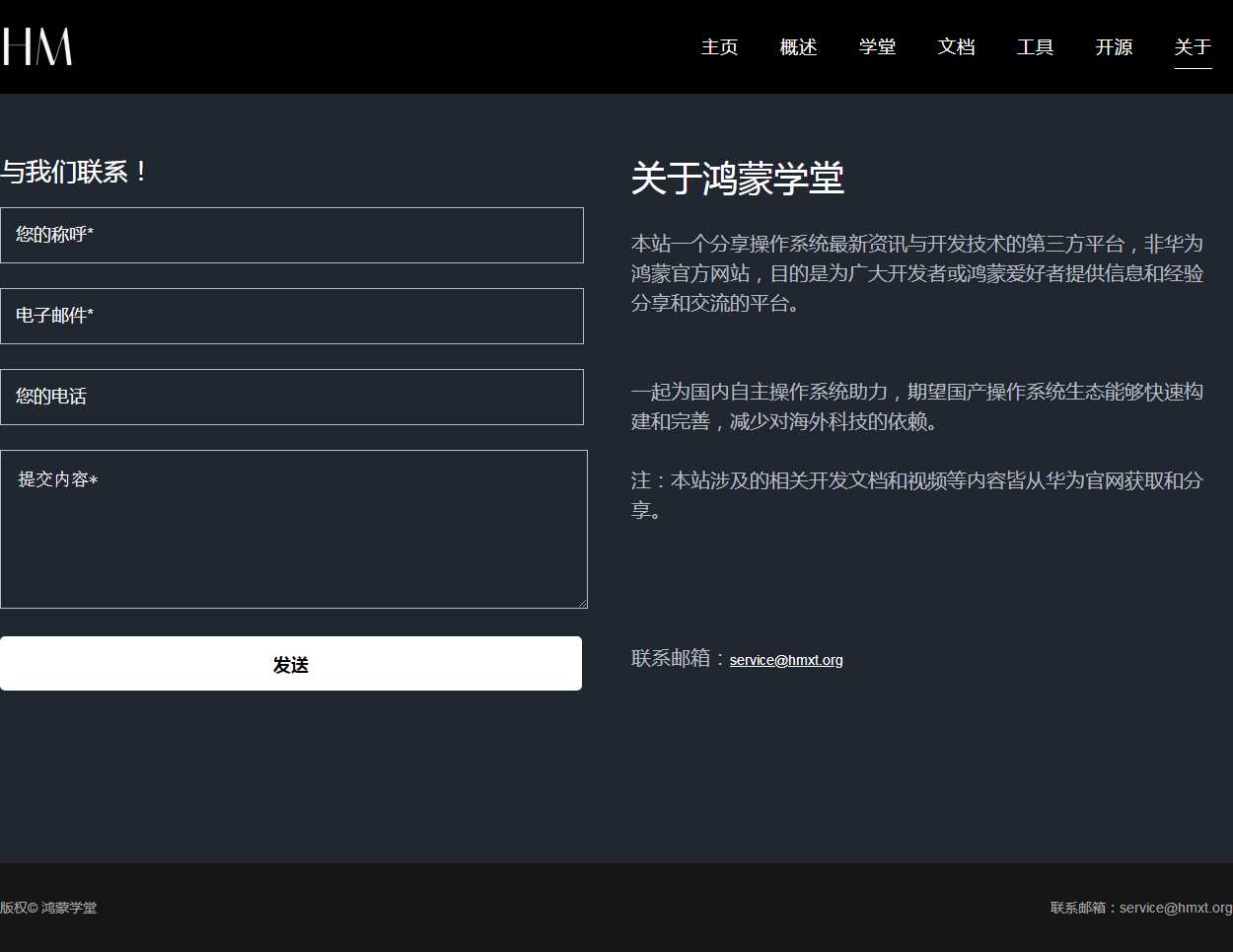Click into the 电子邮件 input field
1233x952 pixels.
pos(292,316)
